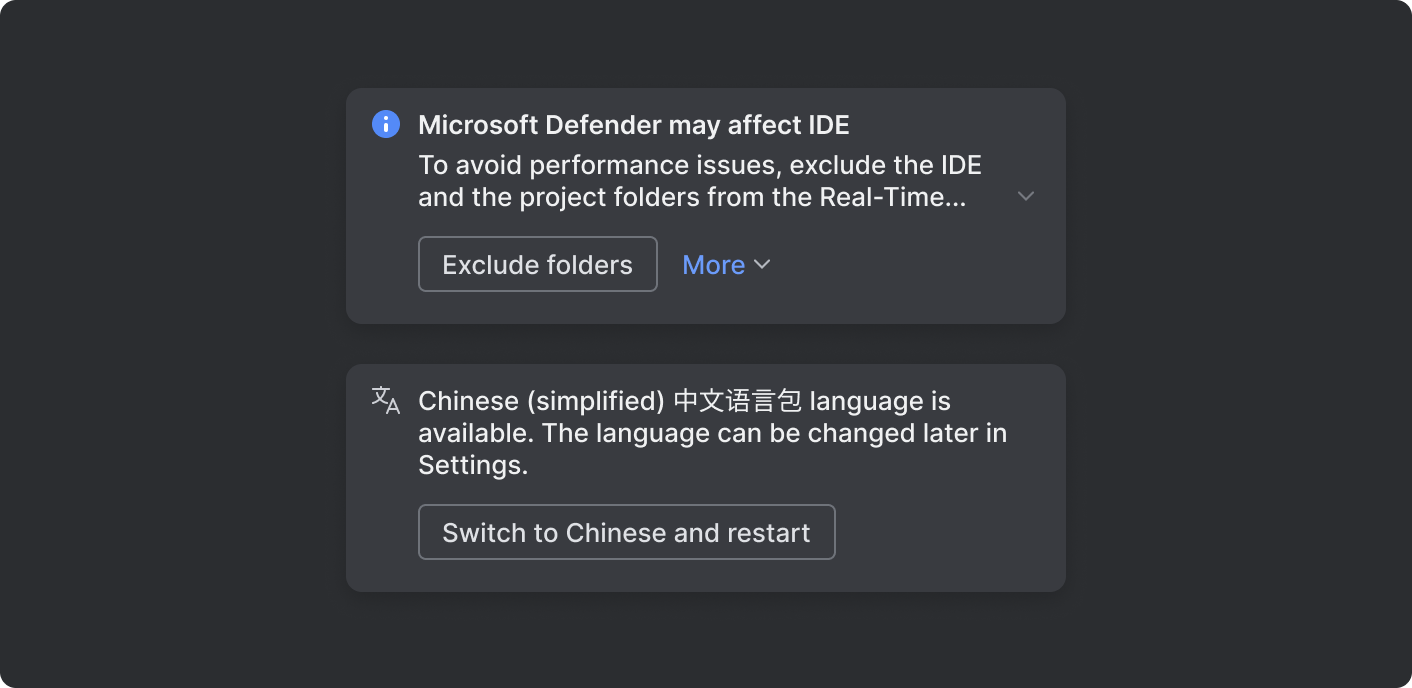Select the Microsoft Defender notification info badge
1412x688 pixels.
coord(385,124)
